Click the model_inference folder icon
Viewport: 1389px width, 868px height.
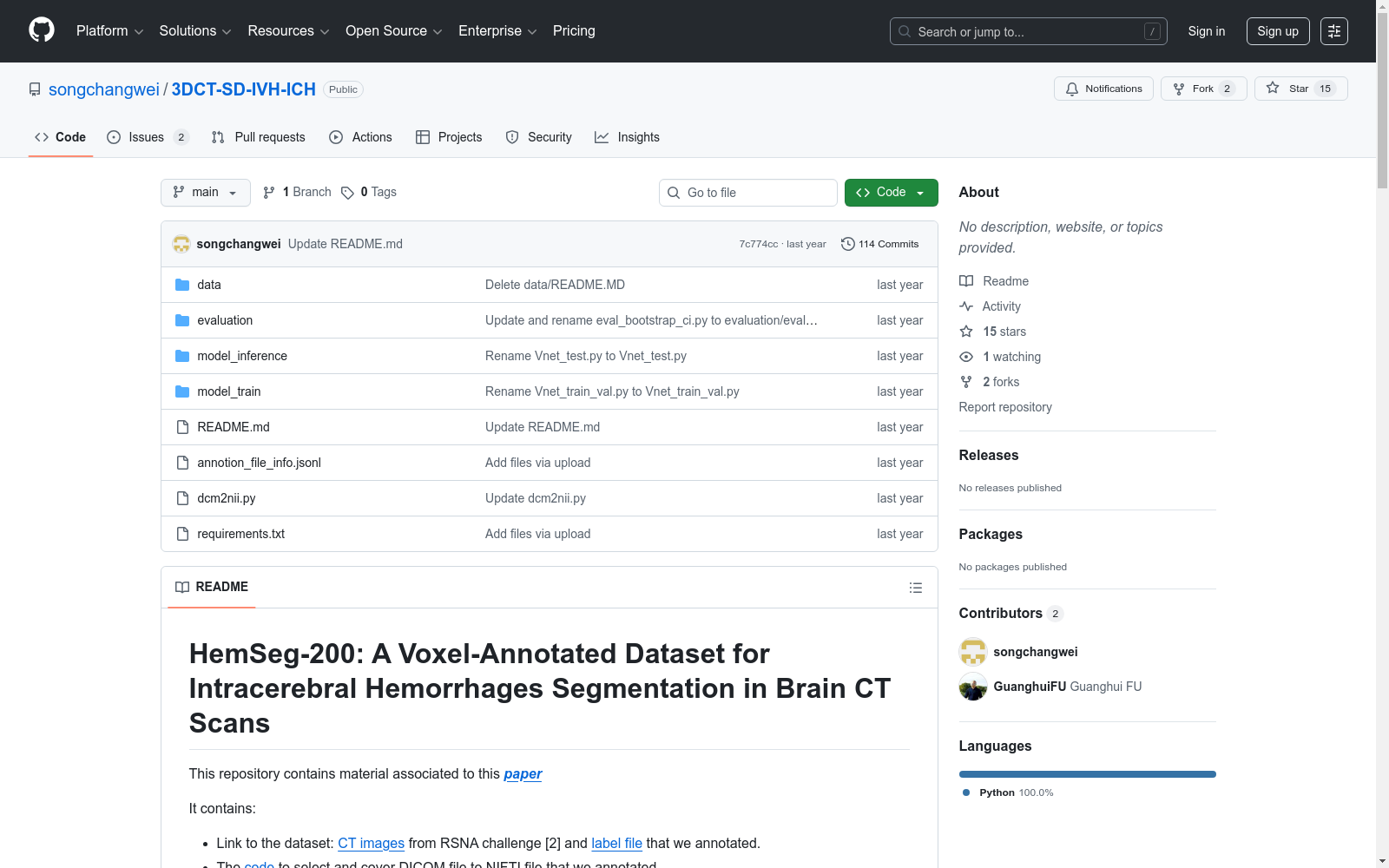[x=182, y=356]
